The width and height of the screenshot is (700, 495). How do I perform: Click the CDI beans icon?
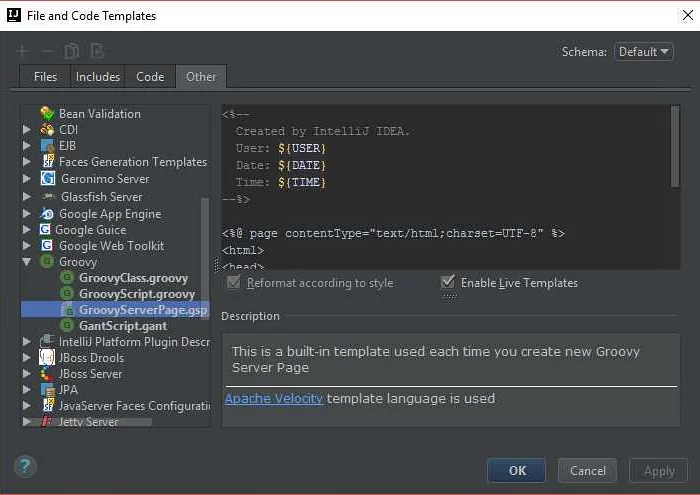click(x=47, y=129)
